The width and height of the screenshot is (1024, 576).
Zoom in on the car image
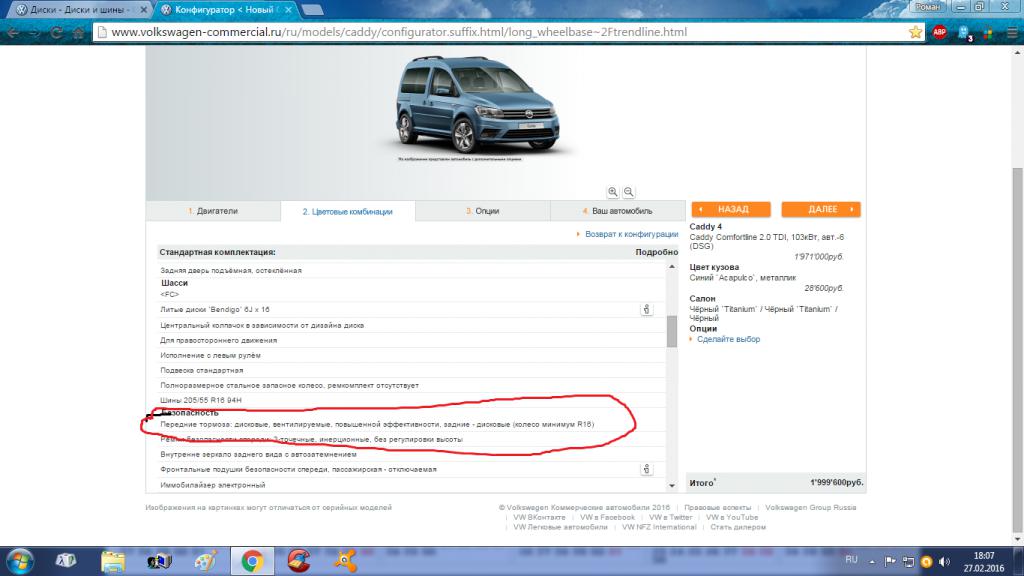pos(613,191)
